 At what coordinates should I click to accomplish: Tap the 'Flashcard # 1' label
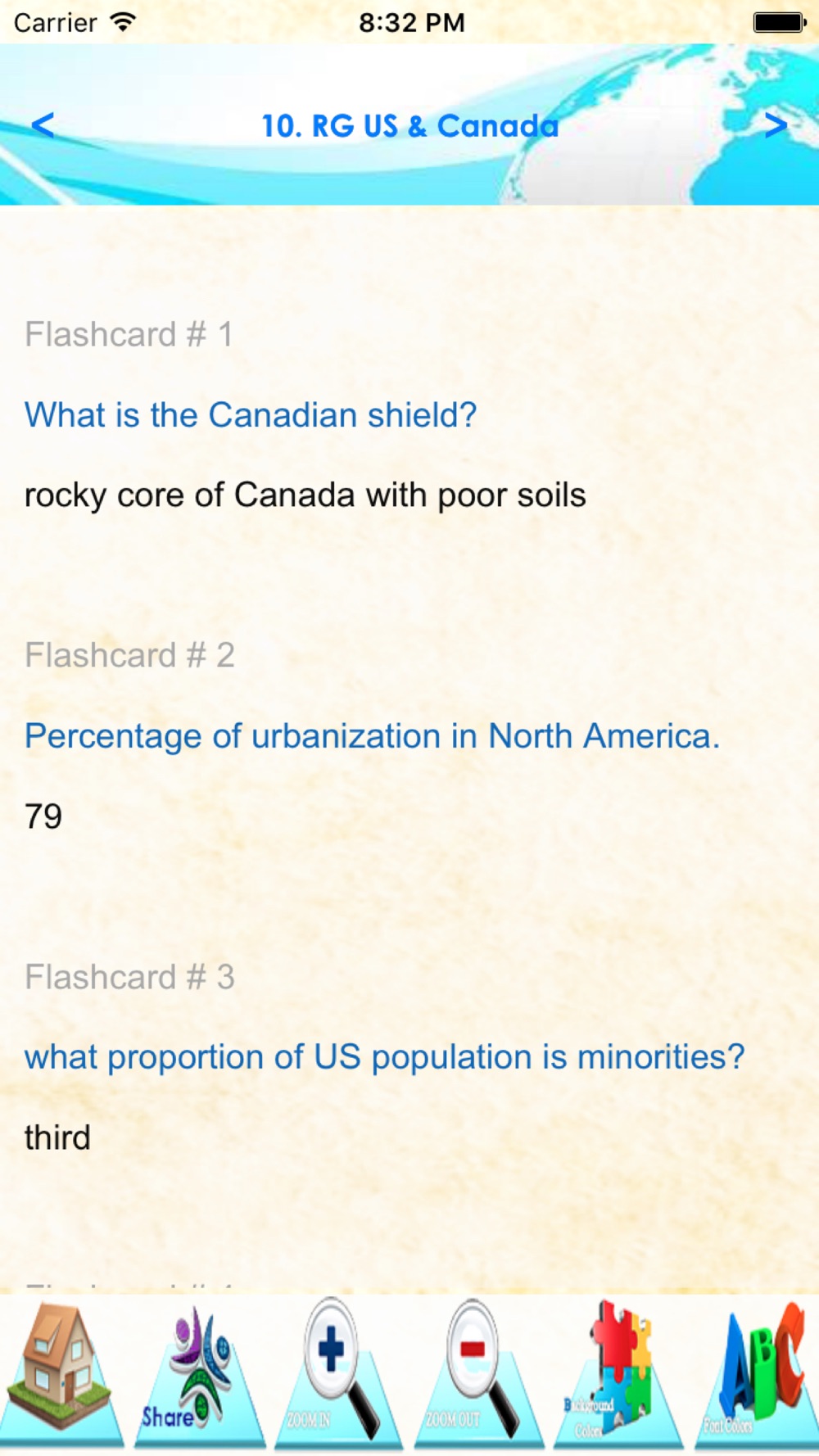click(x=129, y=334)
